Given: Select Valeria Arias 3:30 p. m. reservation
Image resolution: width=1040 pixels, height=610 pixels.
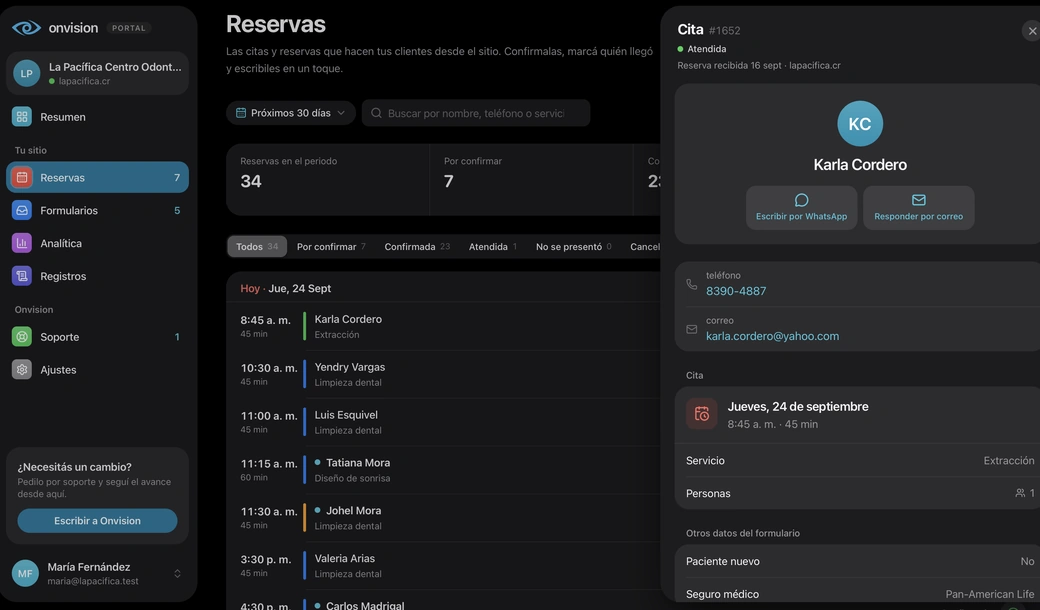Looking at the screenshot, I should point(443,566).
